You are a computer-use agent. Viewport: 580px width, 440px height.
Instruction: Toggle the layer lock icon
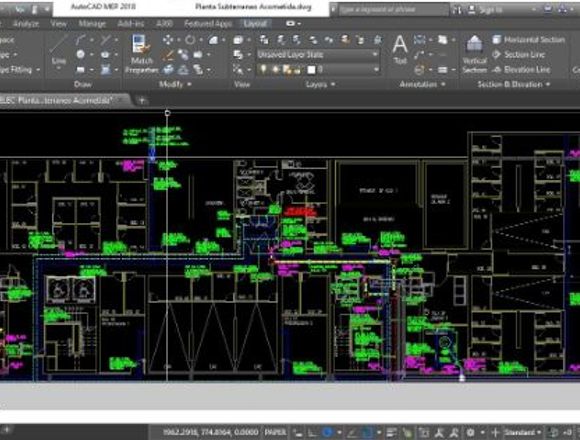coord(297,70)
